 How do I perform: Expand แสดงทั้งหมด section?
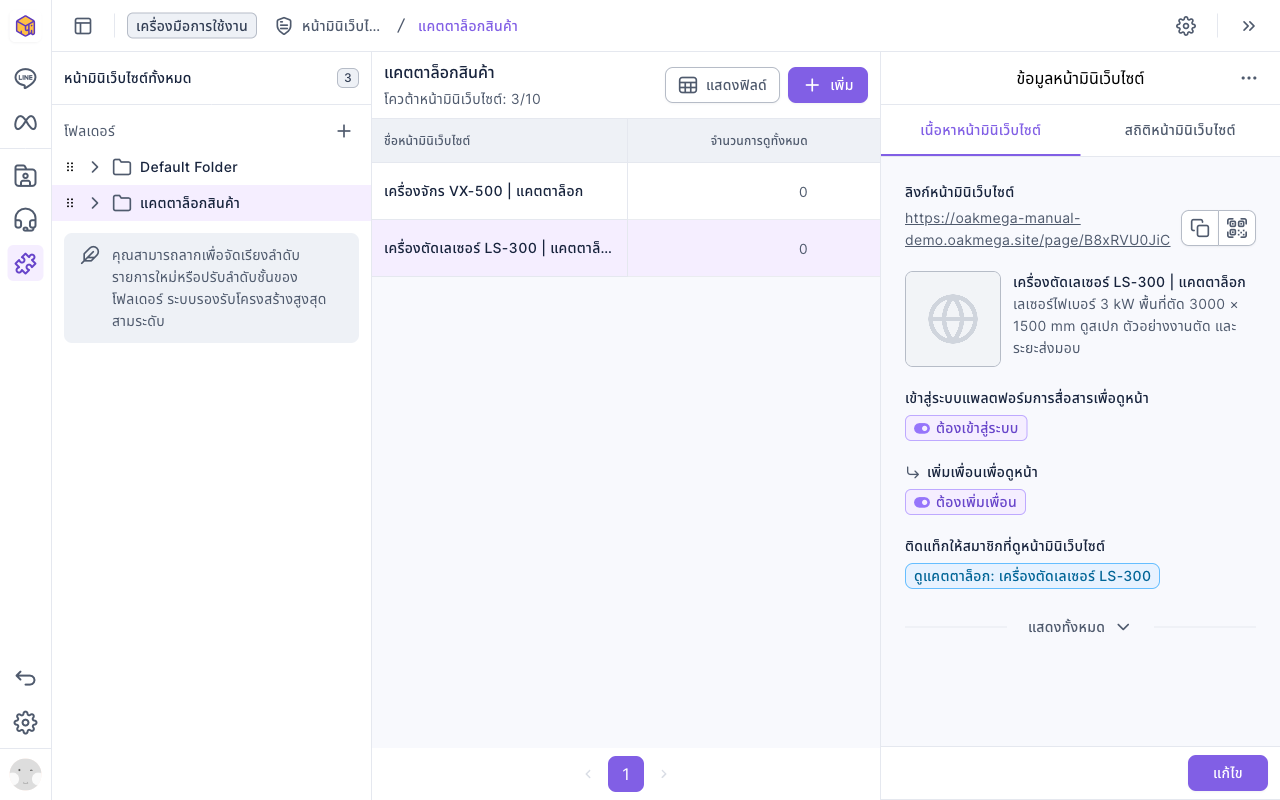[1080, 627]
